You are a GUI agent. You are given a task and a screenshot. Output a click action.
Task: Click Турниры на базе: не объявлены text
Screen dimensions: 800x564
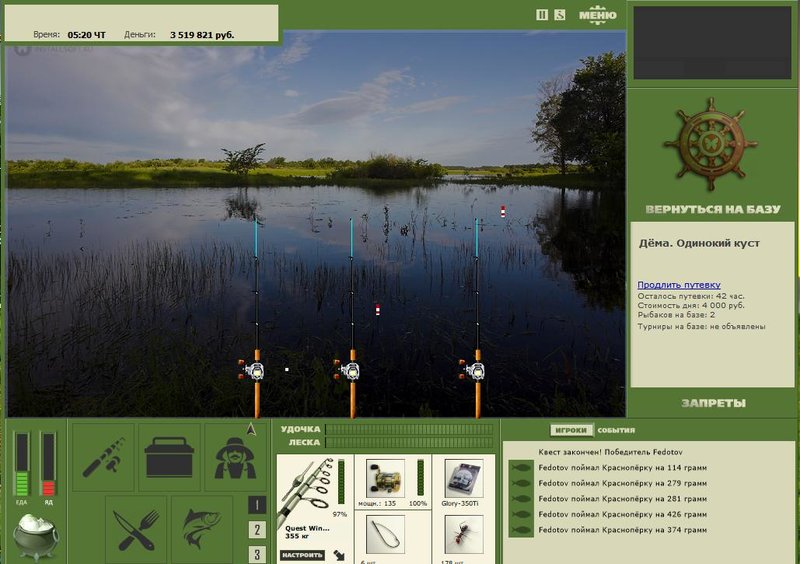tap(701, 326)
